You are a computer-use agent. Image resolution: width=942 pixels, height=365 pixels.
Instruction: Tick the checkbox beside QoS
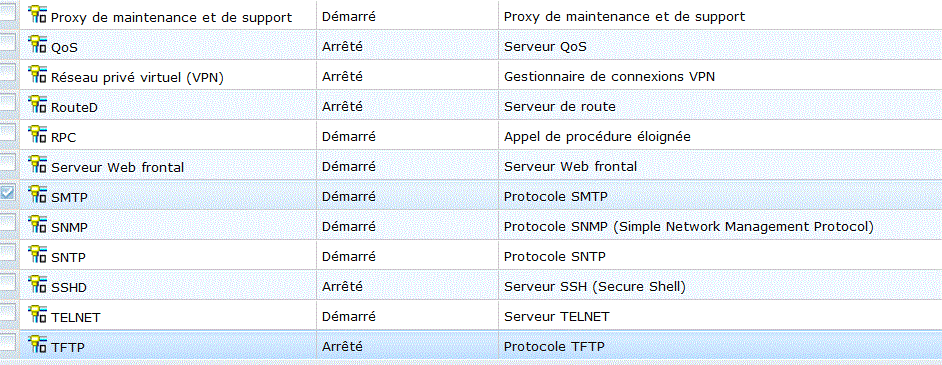click(7, 43)
